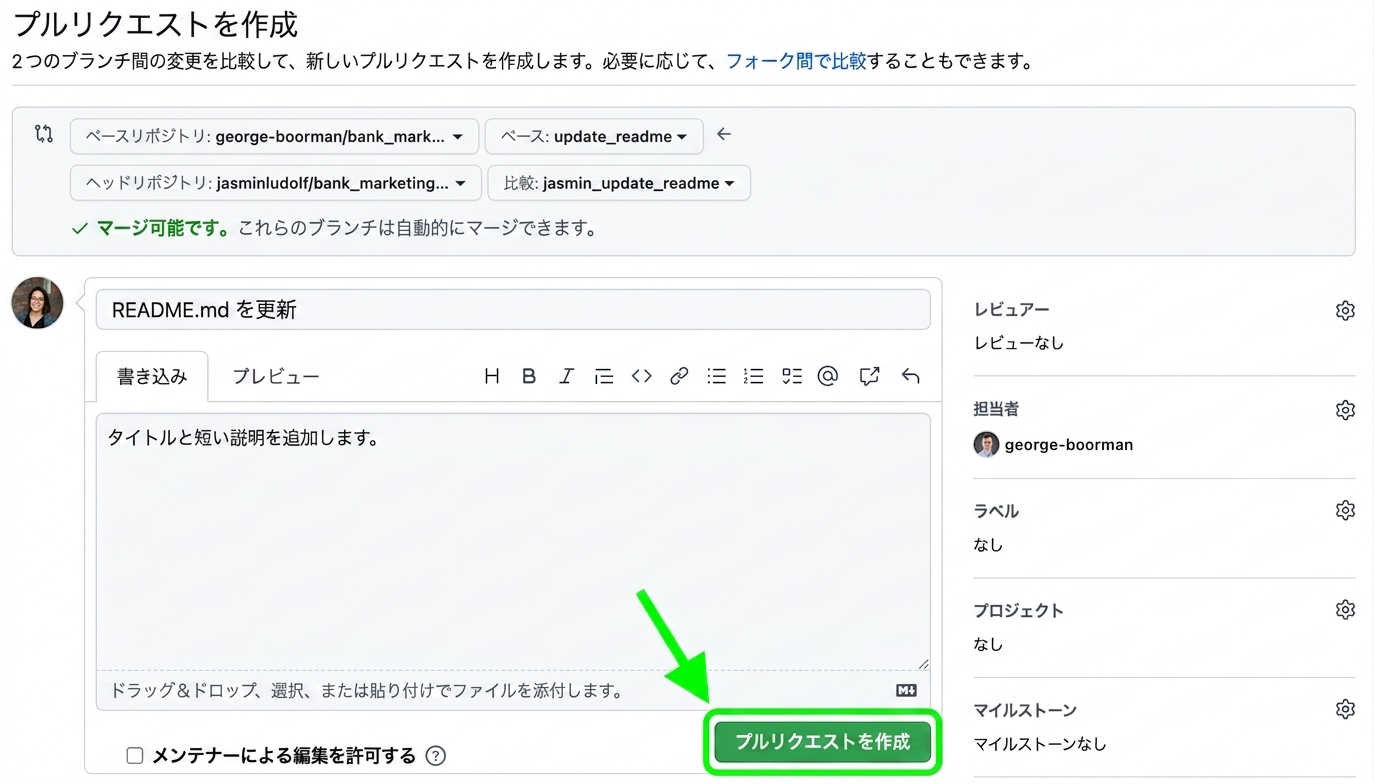Click the Markdown supported icon
This screenshot has width=1374, height=784.
(x=906, y=690)
